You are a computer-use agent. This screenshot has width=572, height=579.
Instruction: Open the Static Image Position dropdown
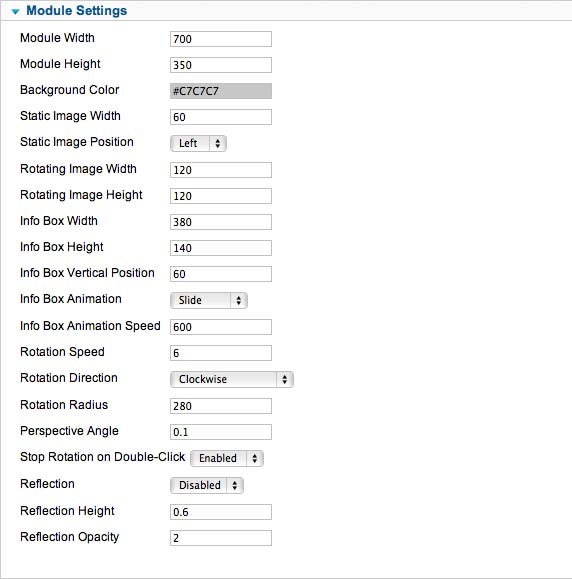[x=198, y=143]
